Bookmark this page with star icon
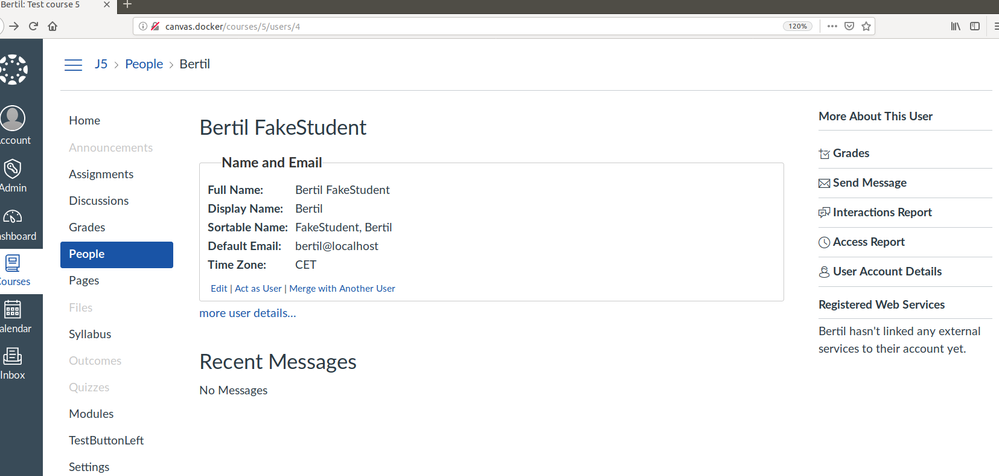This screenshot has height=476, width=999. (866, 26)
